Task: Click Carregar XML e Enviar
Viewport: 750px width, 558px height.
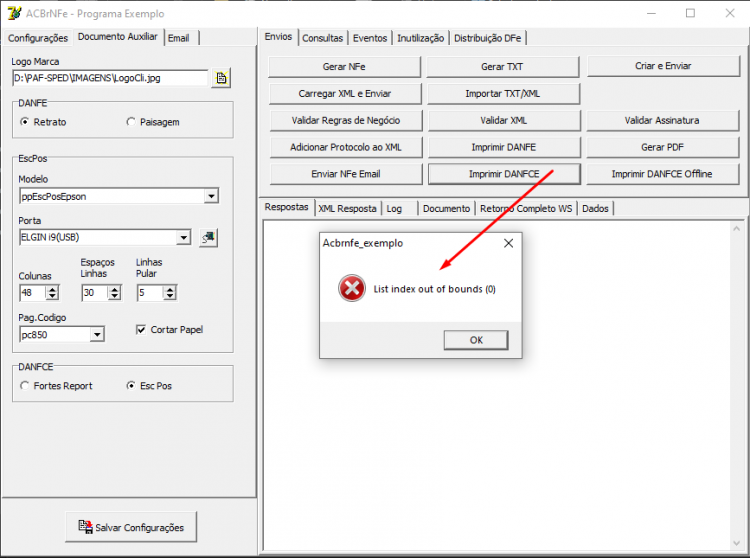Action: [x=345, y=93]
